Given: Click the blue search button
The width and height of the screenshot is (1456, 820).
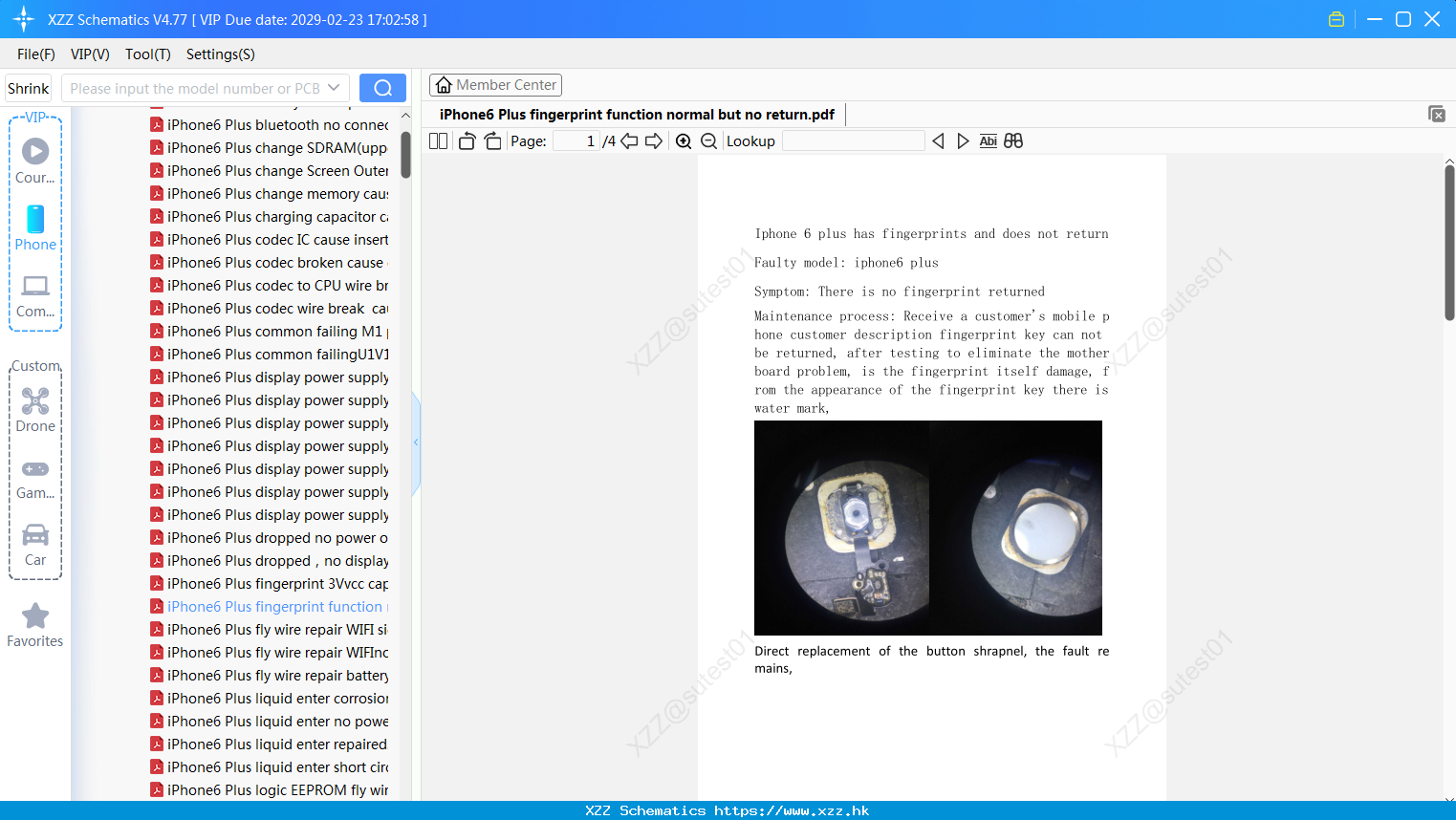Looking at the screenshot, I should [x=382, y=88].
